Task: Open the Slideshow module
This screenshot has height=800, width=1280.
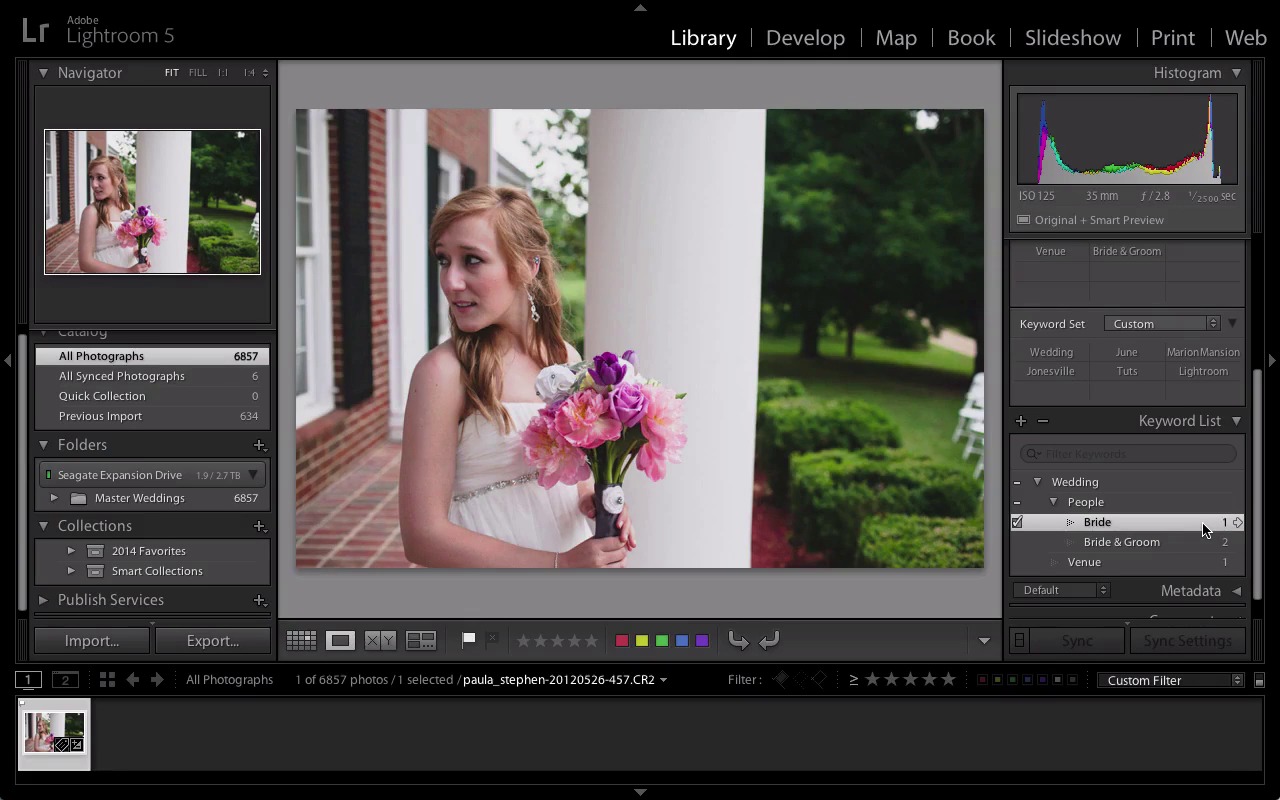Action: (x=1072, y=38)
